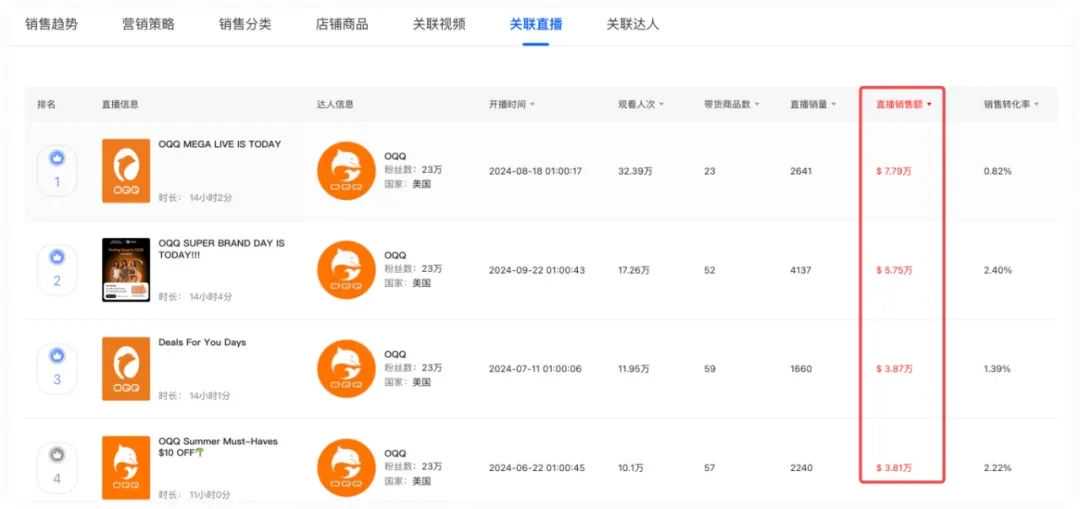
Task: Sort the table by 开播时间
Action: [512, 104]
